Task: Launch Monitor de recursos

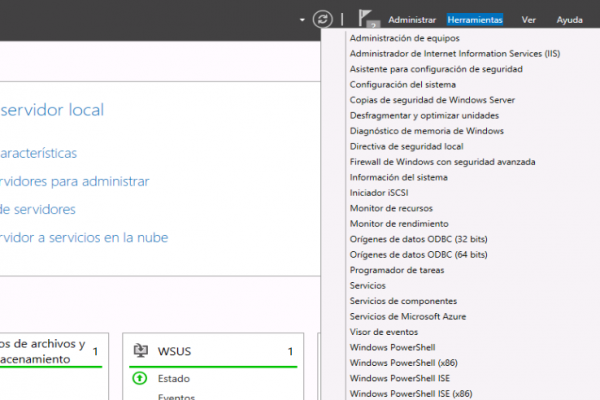Action: tap(391, 208)
